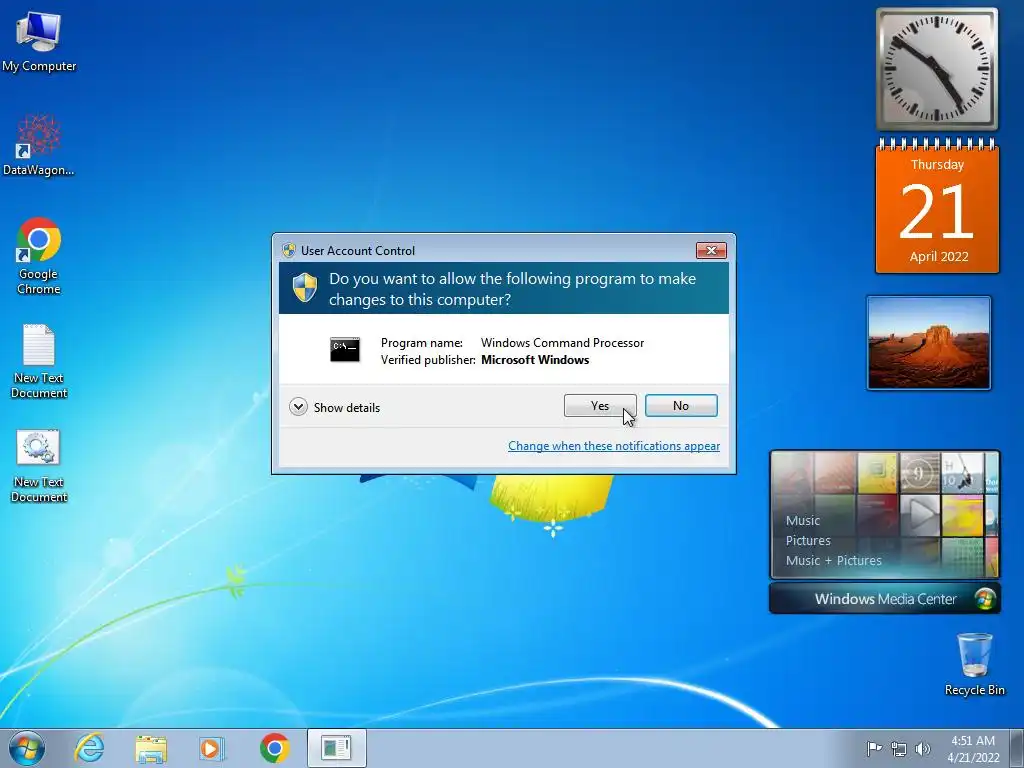Click Yes in User Account Control dialog
The width and height of the screenshot is (1024, 768).
(x=600, y=406)
